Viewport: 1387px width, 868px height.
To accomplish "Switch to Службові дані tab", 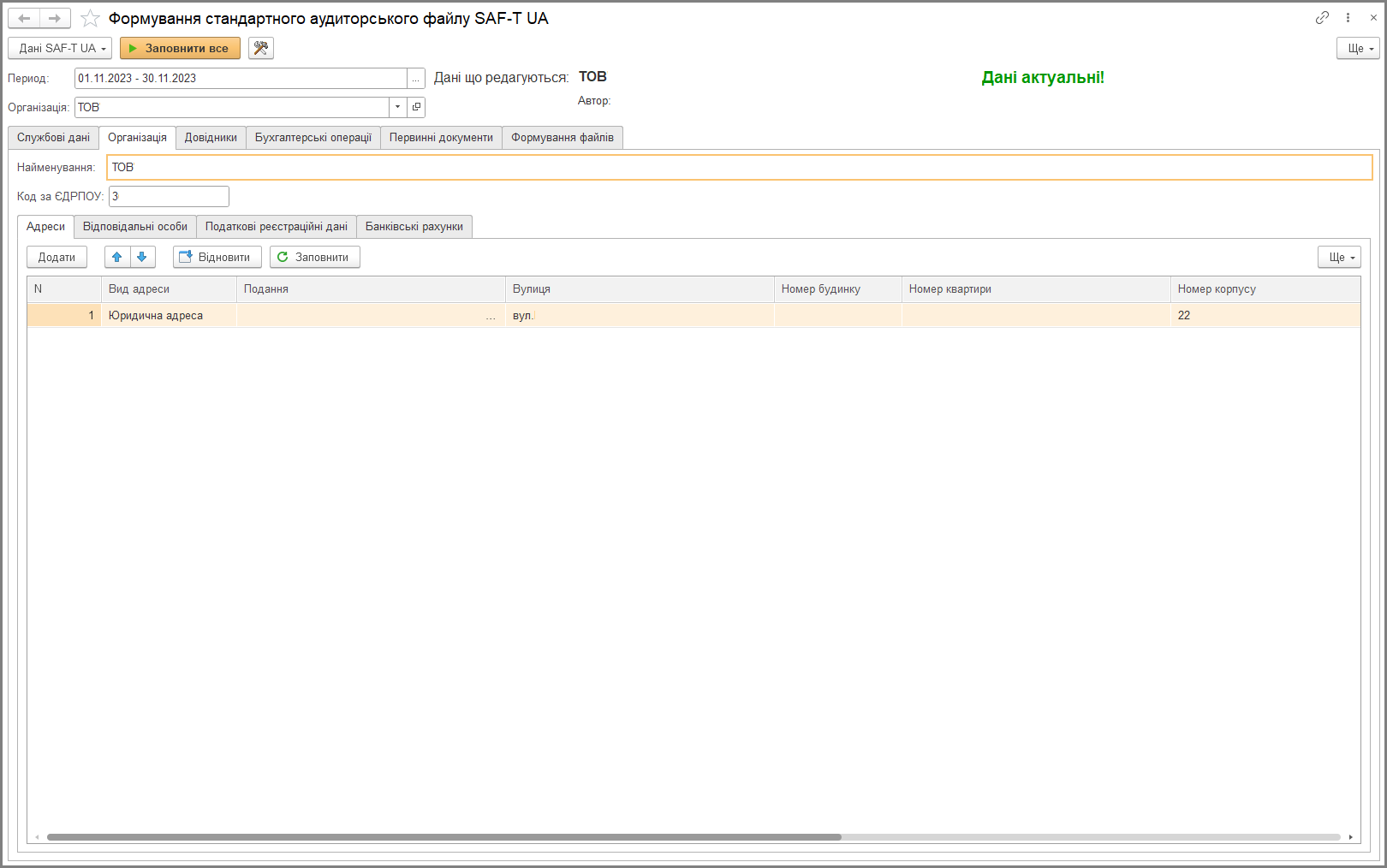I will (53, 137).
